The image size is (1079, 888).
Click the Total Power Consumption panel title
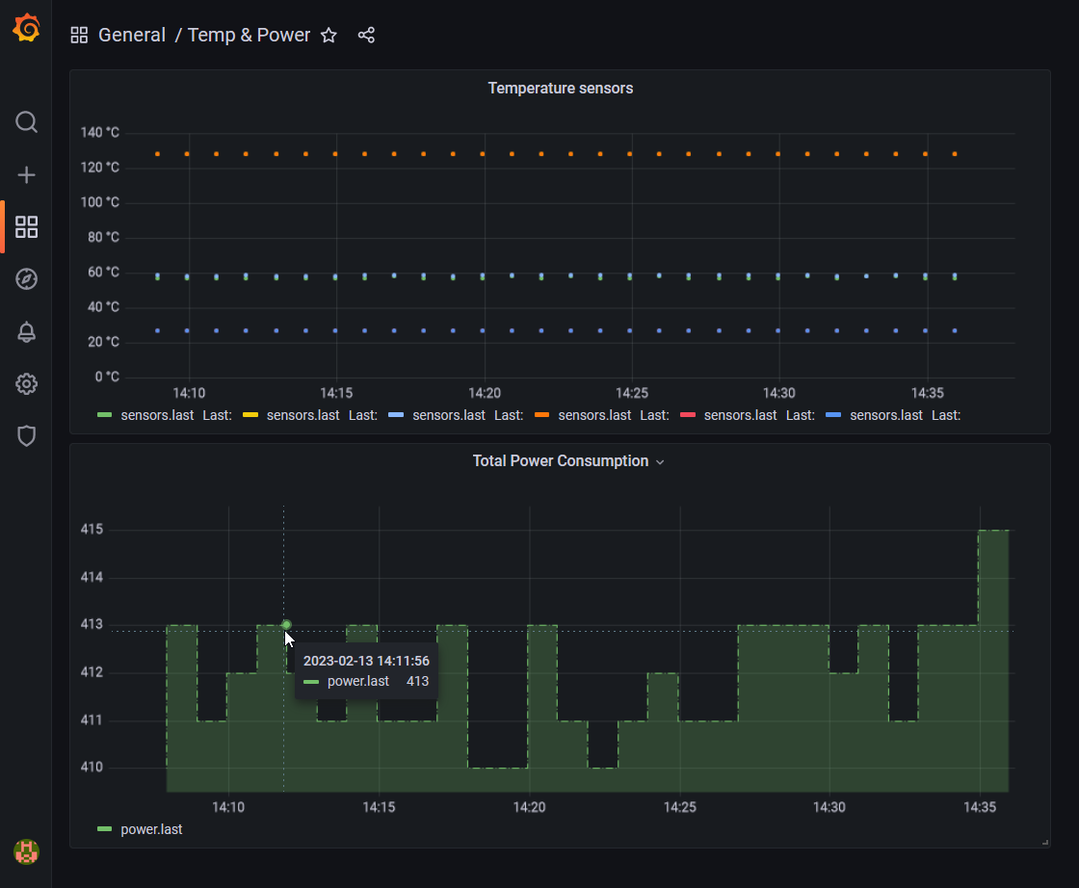(x=560, y=461)
